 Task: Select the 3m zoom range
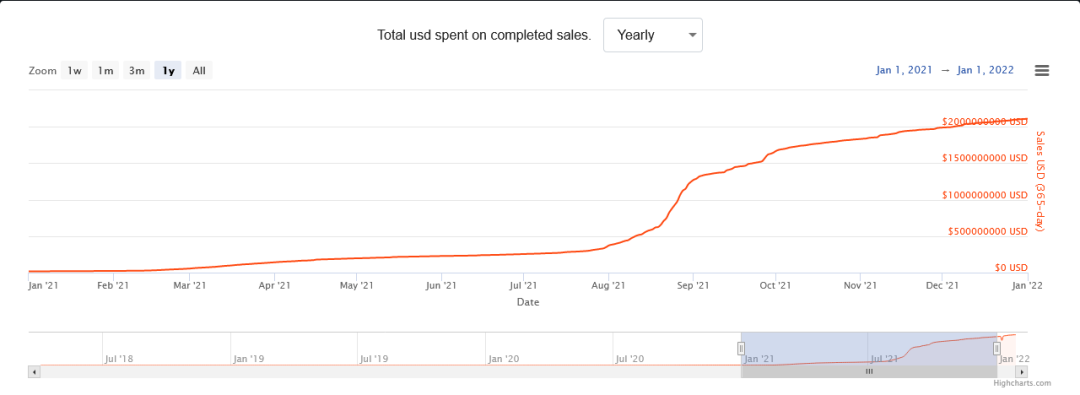(x=136, y=70)
